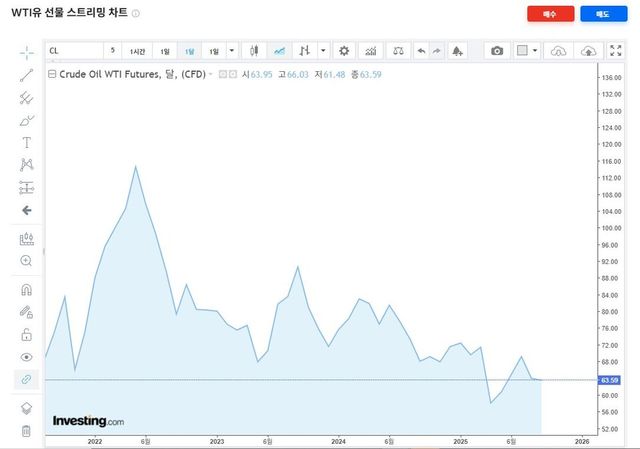This screenshot has height=449, width=640.
Task: Click the info icon beside chart title
Action: (136, 13)
